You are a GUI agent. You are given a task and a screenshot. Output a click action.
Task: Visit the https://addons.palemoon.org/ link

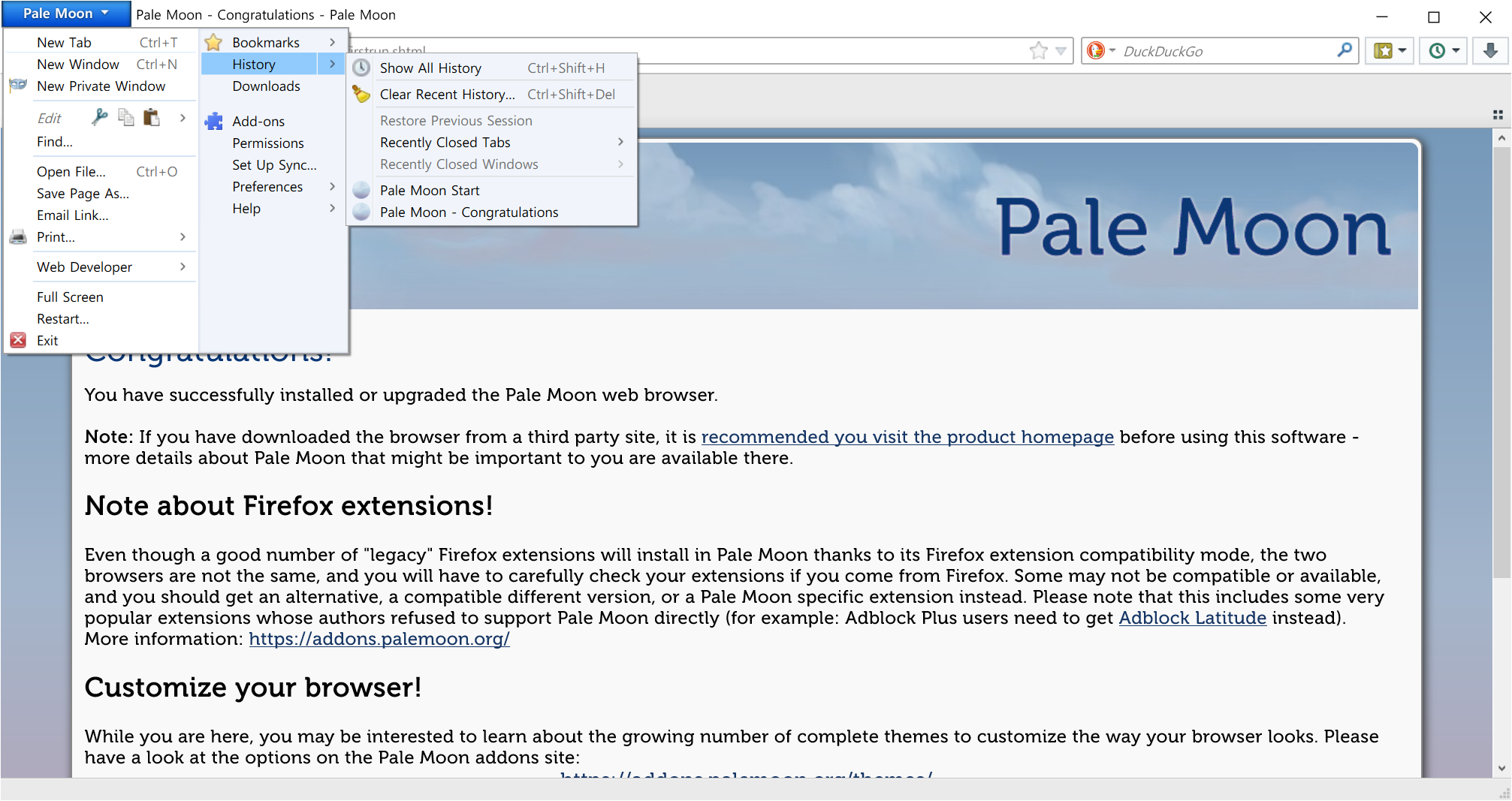coord(379,639)
